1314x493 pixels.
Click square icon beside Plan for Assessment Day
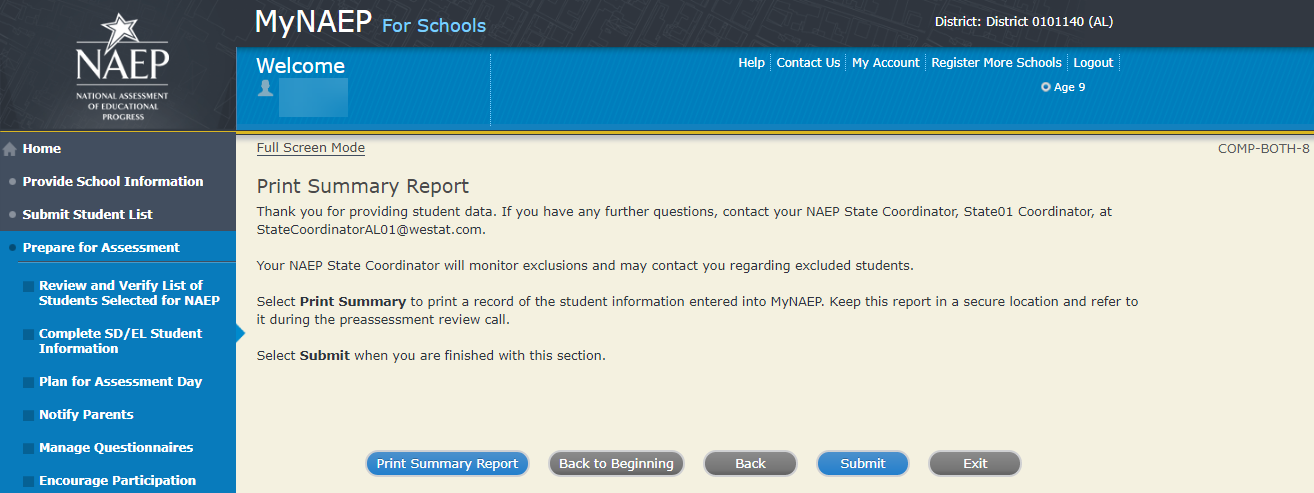tap(28, 383)
